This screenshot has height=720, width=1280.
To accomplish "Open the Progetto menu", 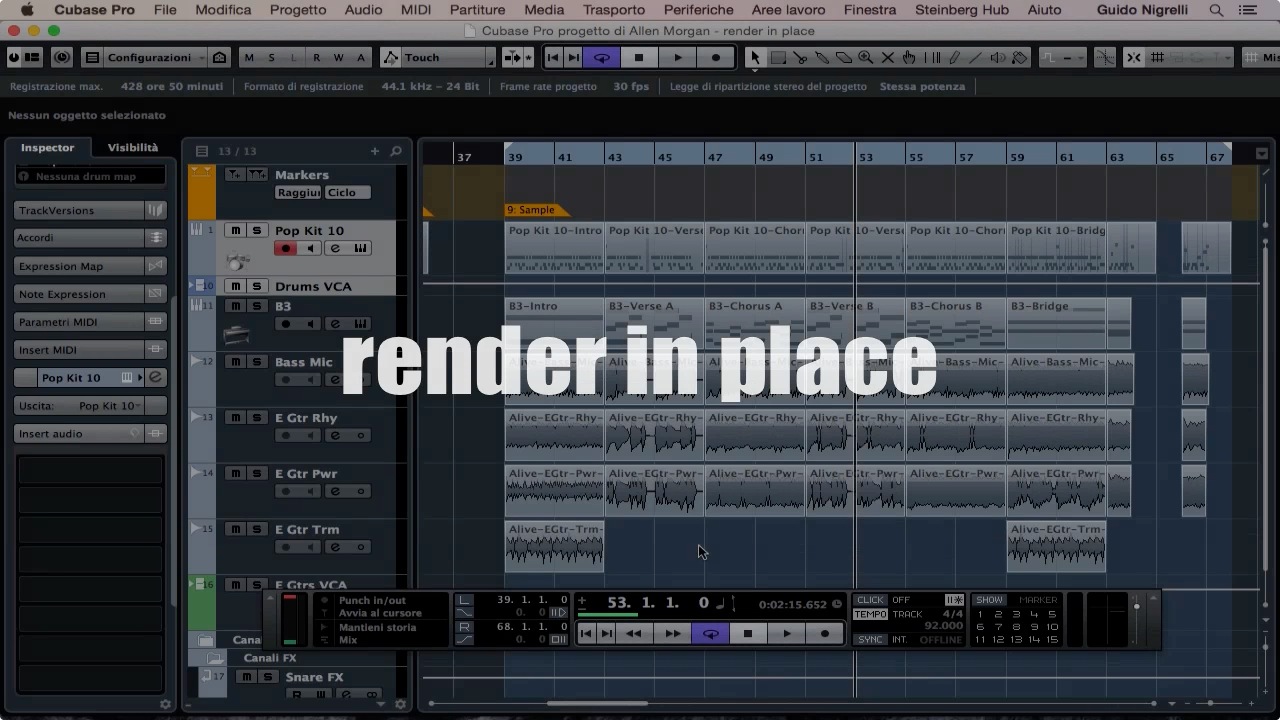I will pos(298,10).
